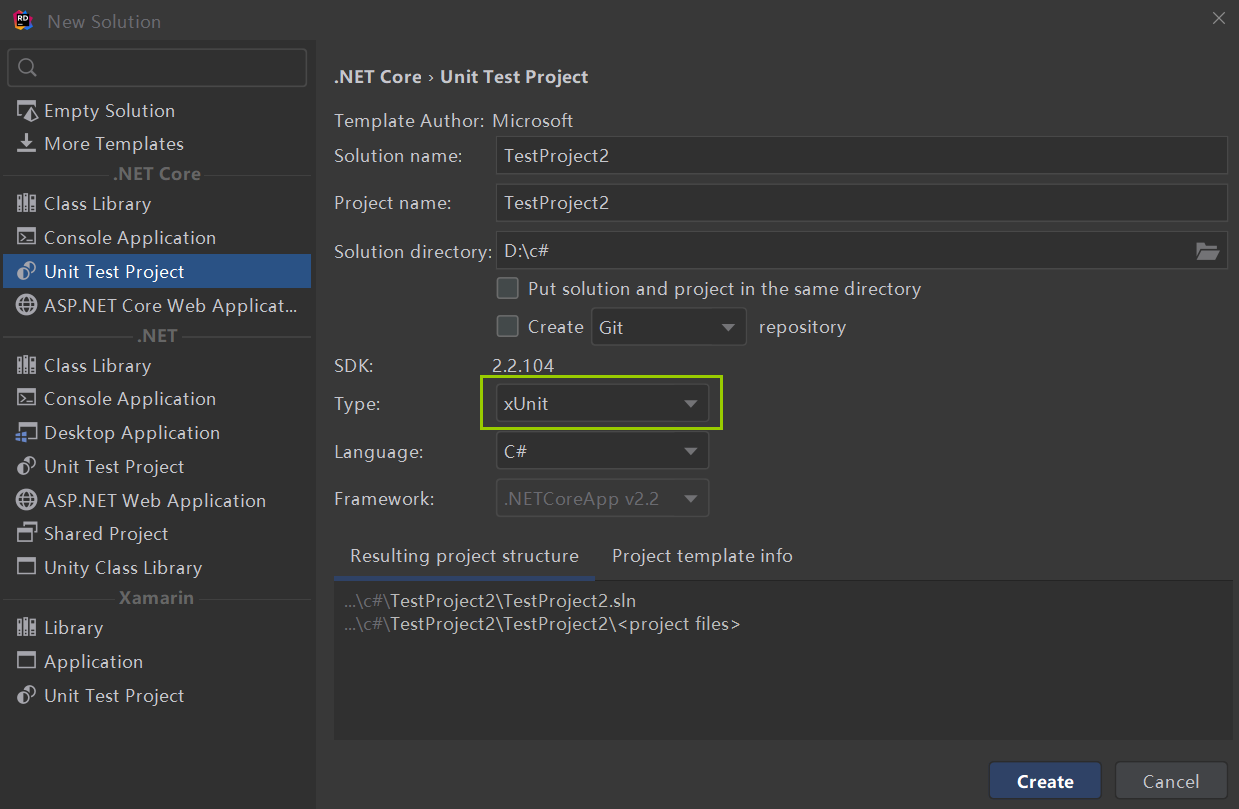Browse folder icon for solution directory
Screen dimensions: 1239x809
click(x=1208, y=252)
